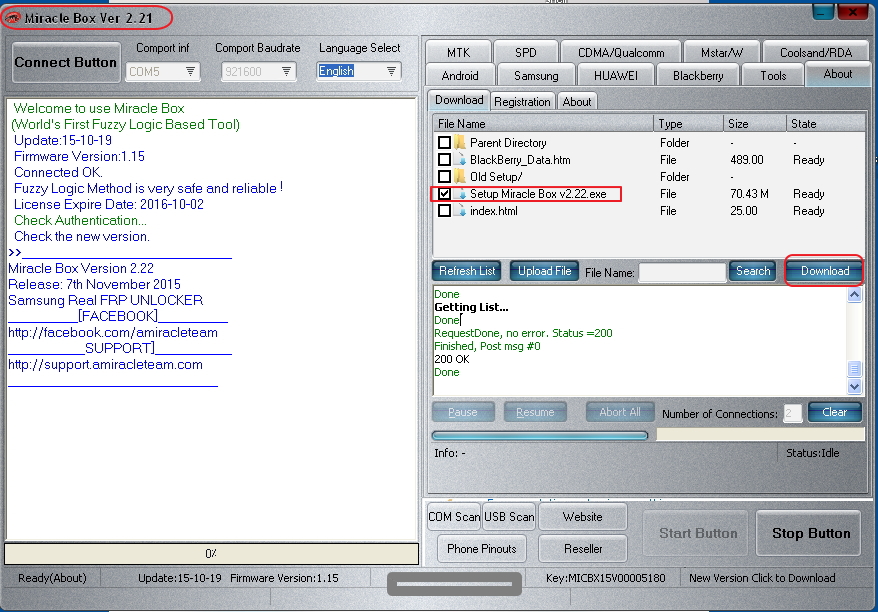Select the Tools tab
Viewport: 878px width, 612px height.
tap(773, 76)
